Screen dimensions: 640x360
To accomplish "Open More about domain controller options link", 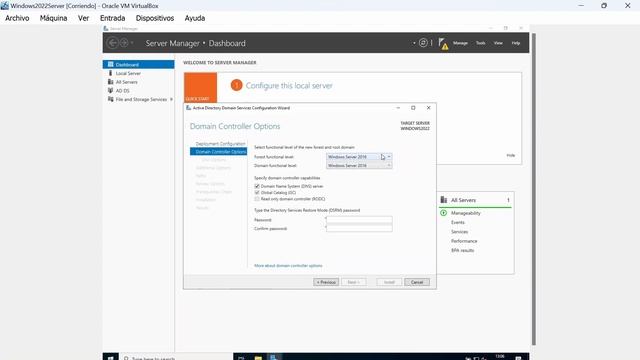I will [x=288, y=266].
